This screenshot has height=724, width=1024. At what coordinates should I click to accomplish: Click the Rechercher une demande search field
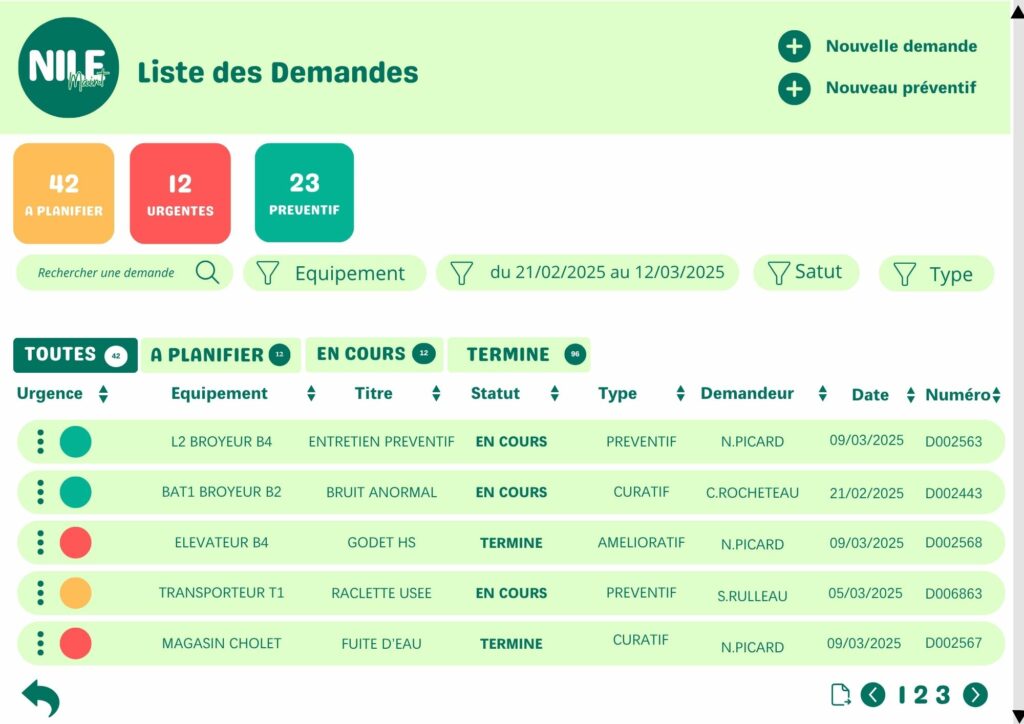click(106, 273)
